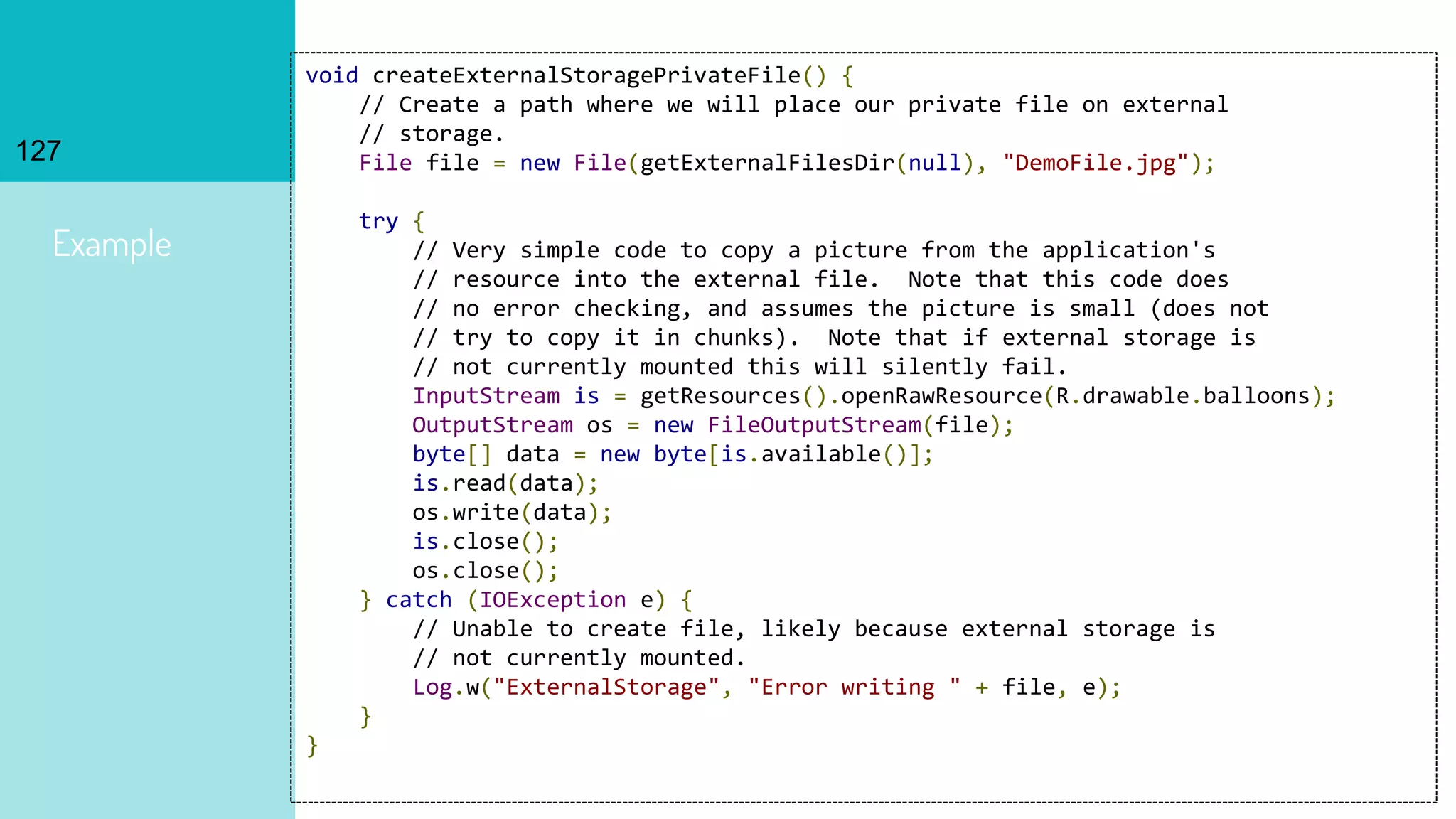Click the 'try {' line

coord(392,221)
